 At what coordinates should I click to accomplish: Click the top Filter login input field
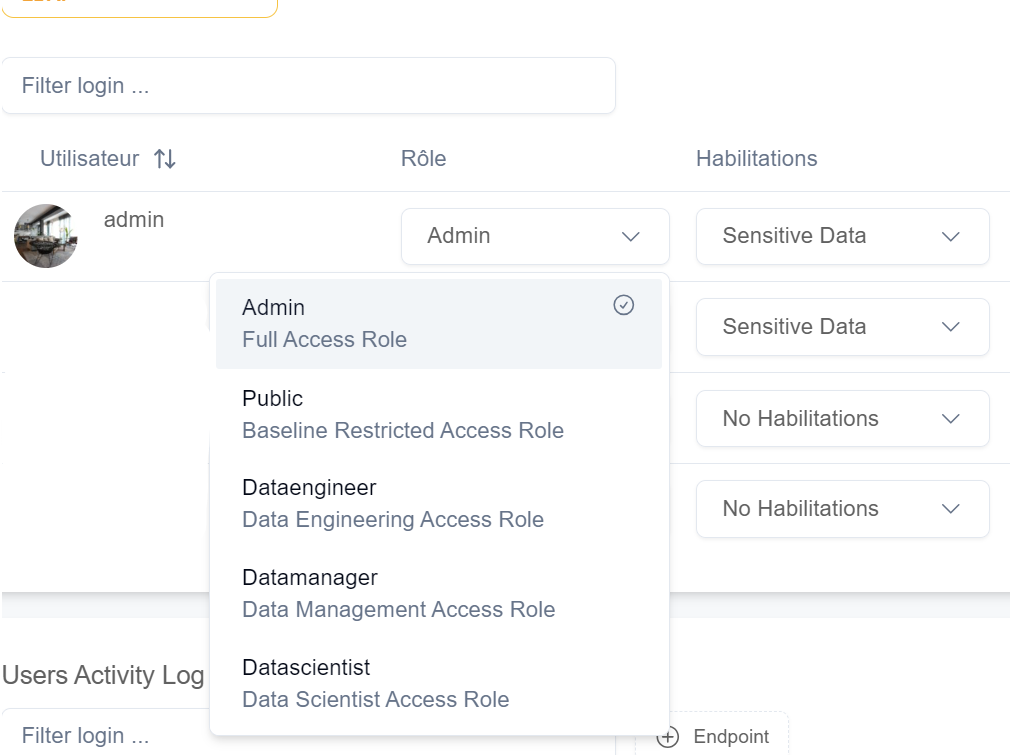(308, 86)
